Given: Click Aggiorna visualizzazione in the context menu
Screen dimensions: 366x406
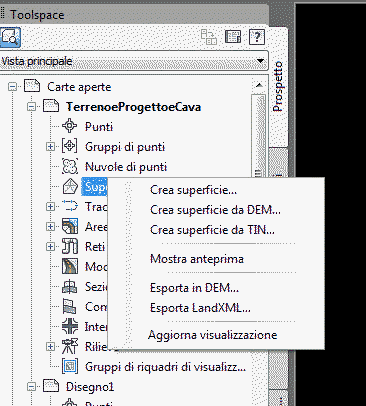Looking at the screenshot, I should [x=212, y=335].
